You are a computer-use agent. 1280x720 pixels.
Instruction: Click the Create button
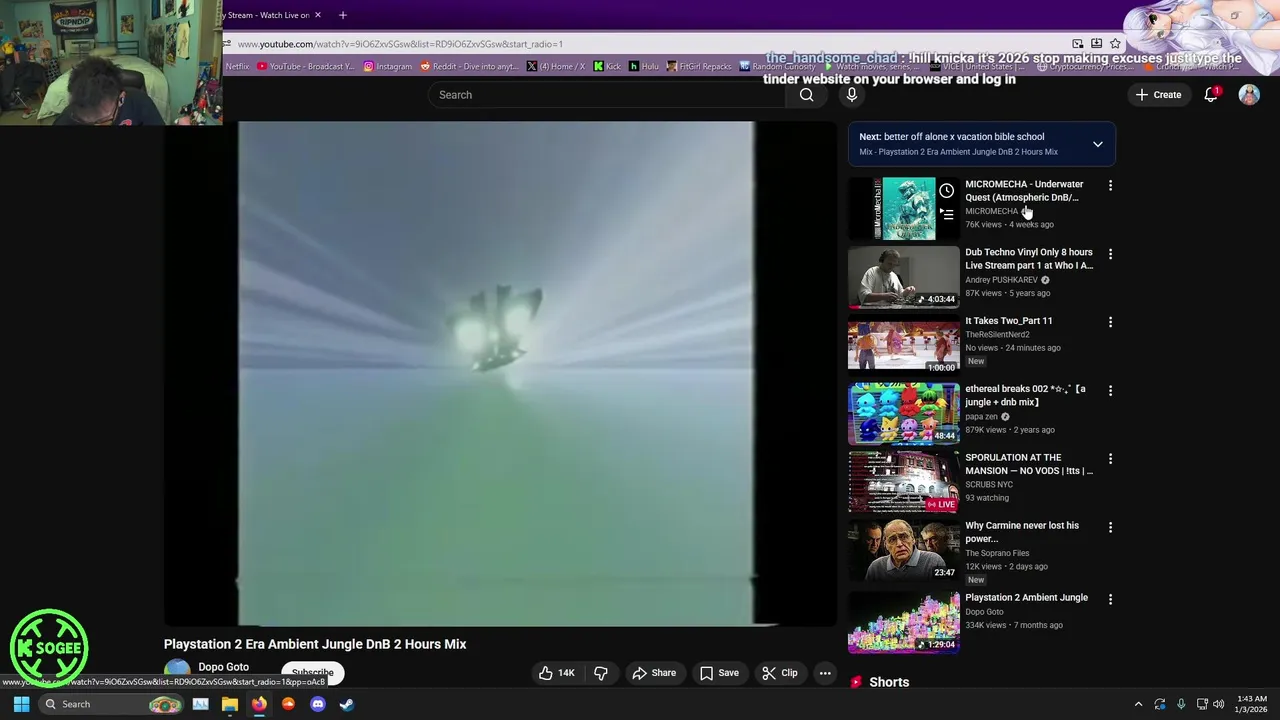click(1157, 95)
